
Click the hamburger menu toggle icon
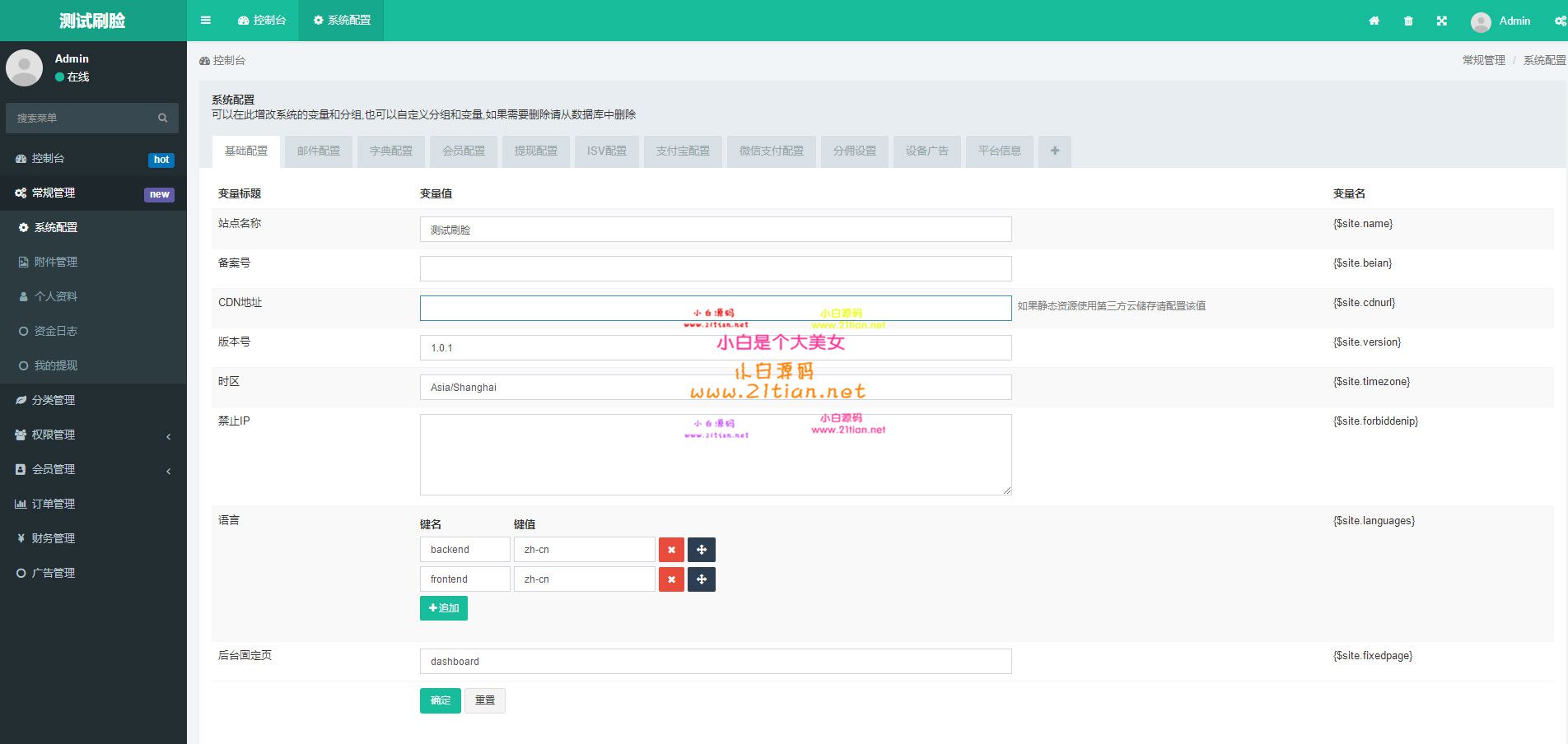pos(206,21)
